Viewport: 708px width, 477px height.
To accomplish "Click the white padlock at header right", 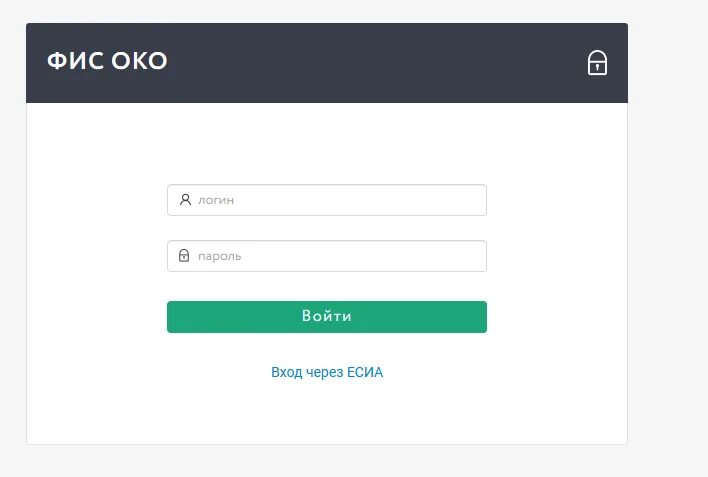I will [x=597, y=62].
